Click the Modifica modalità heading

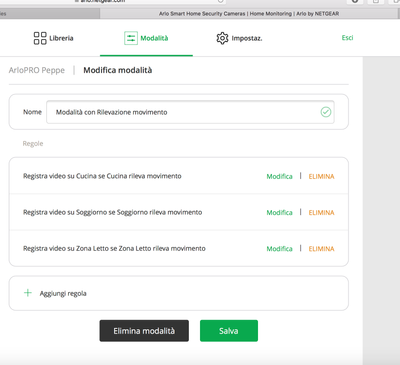point(118,70)
